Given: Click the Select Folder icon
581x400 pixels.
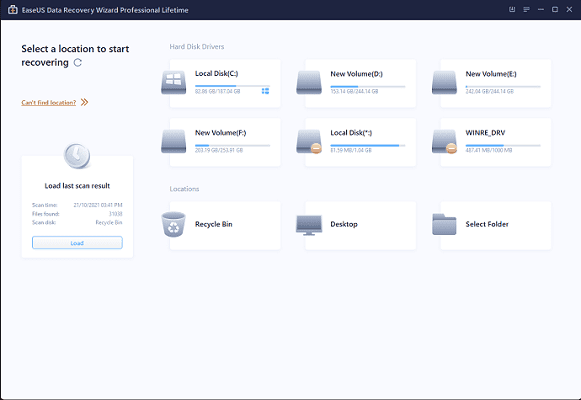Looking at the screenshot, I should pyautogui.click(x=444, y=224).
